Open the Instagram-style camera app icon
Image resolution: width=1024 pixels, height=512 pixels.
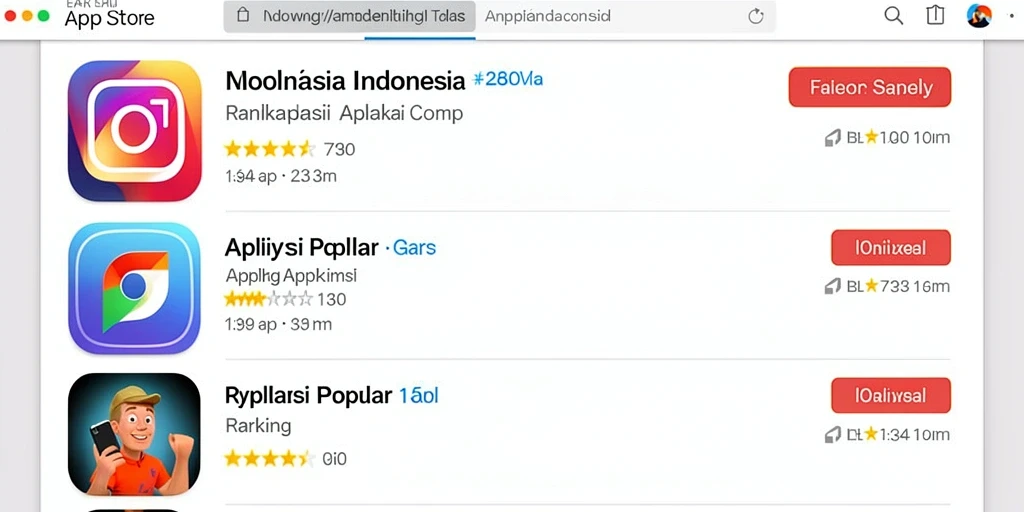point(135,131)
